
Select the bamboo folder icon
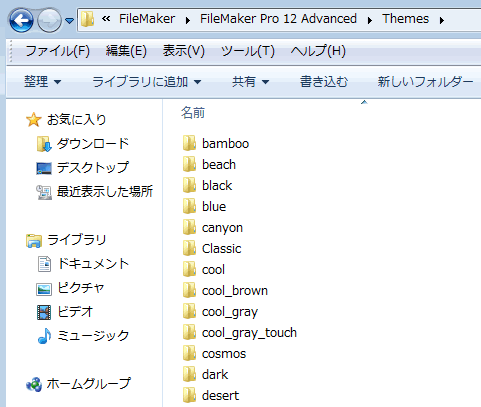(x=189, y=143)
